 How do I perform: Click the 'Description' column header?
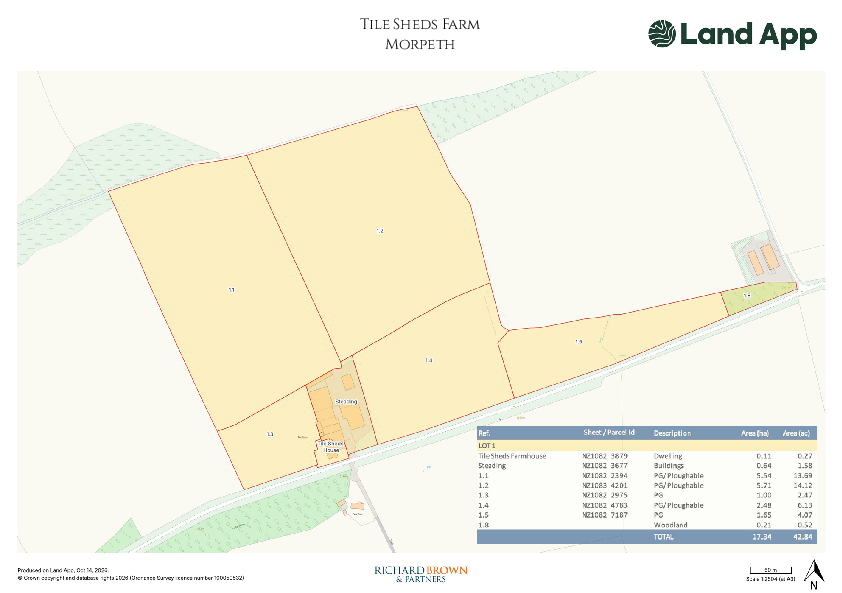(x=672, y=433)
